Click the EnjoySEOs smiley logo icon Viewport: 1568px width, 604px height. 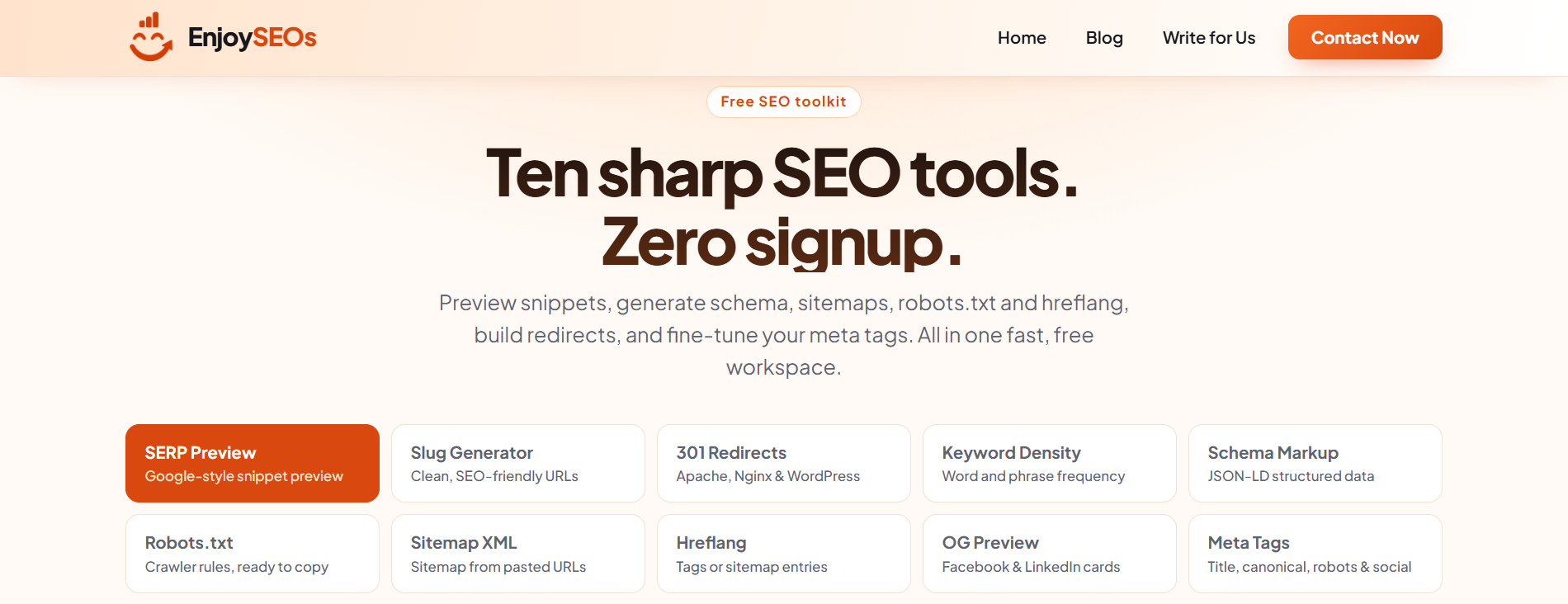pyautogui.click(x=151, y=37)
